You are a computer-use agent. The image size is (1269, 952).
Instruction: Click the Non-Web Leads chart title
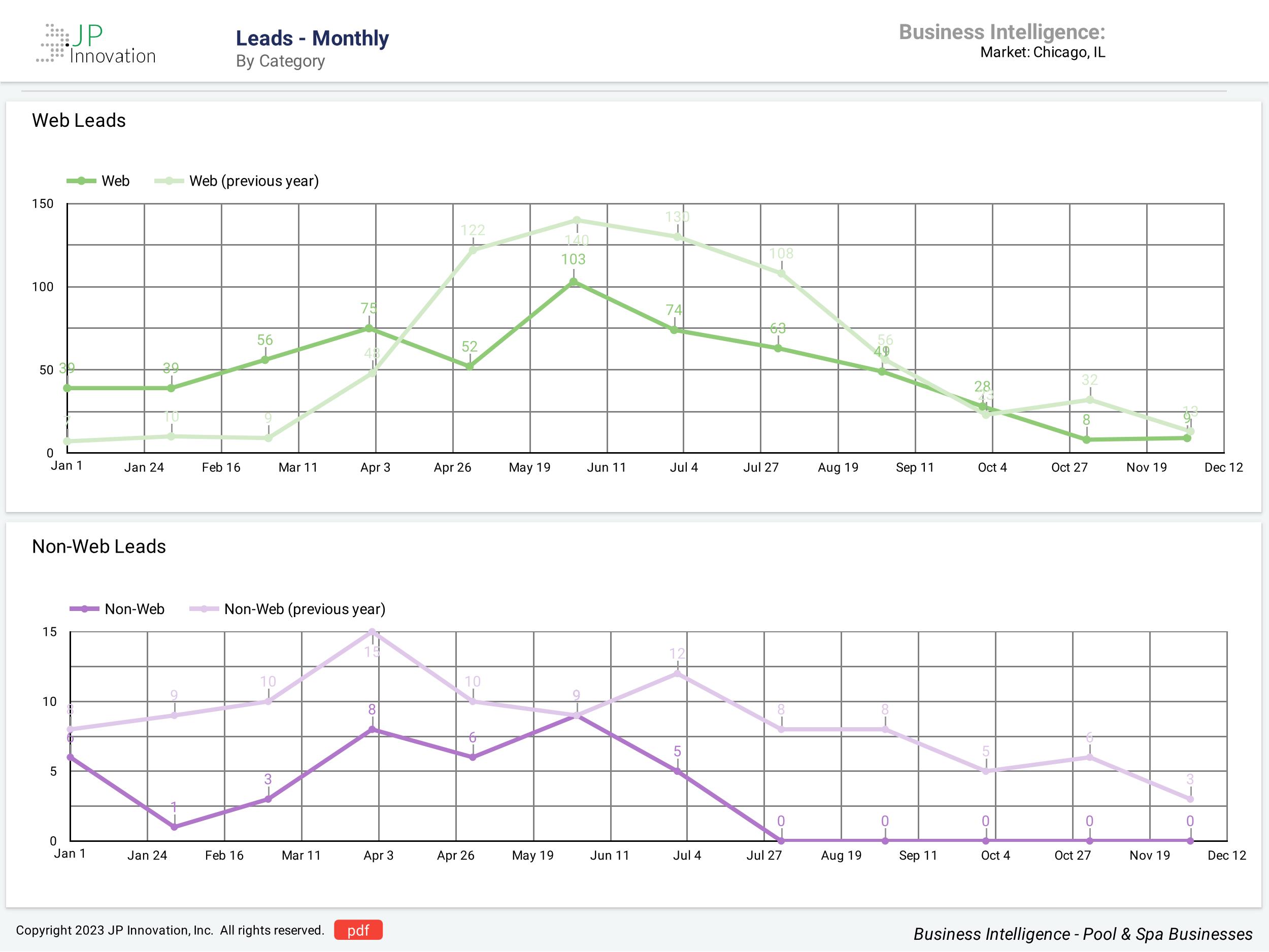tap(98, 547)
